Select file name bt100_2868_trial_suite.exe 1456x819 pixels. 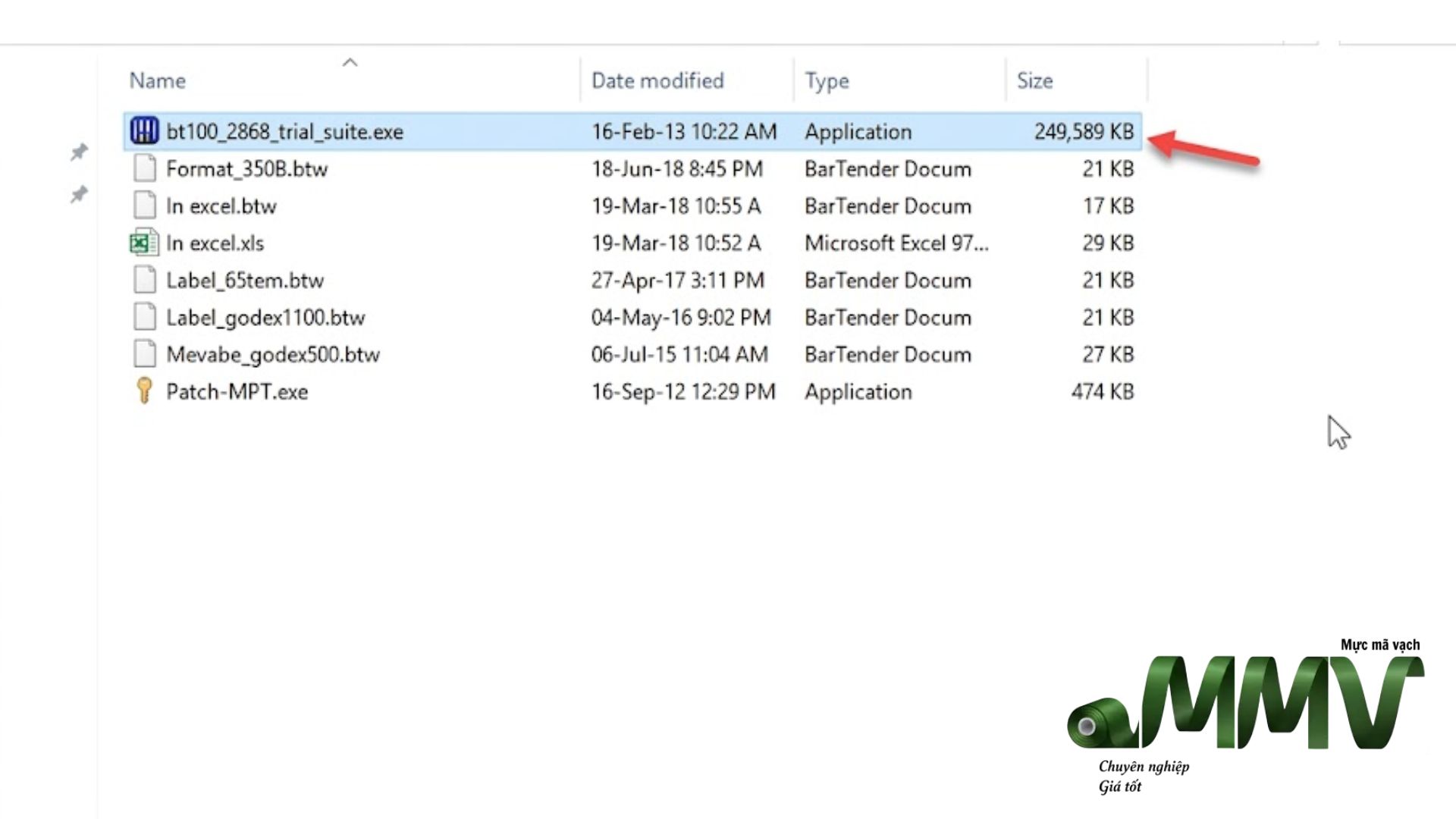(284, 131)
